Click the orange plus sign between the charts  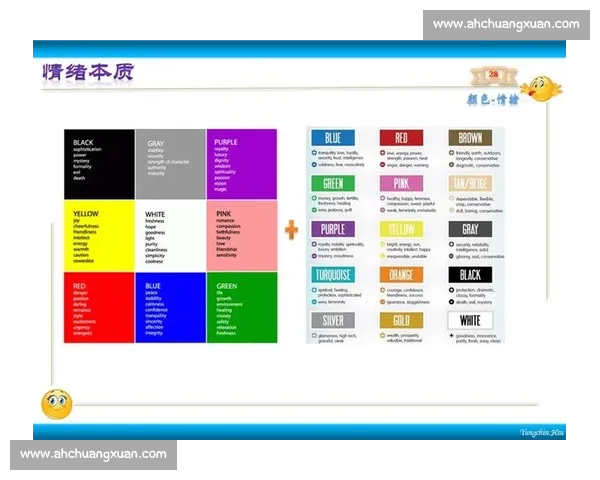291,231
